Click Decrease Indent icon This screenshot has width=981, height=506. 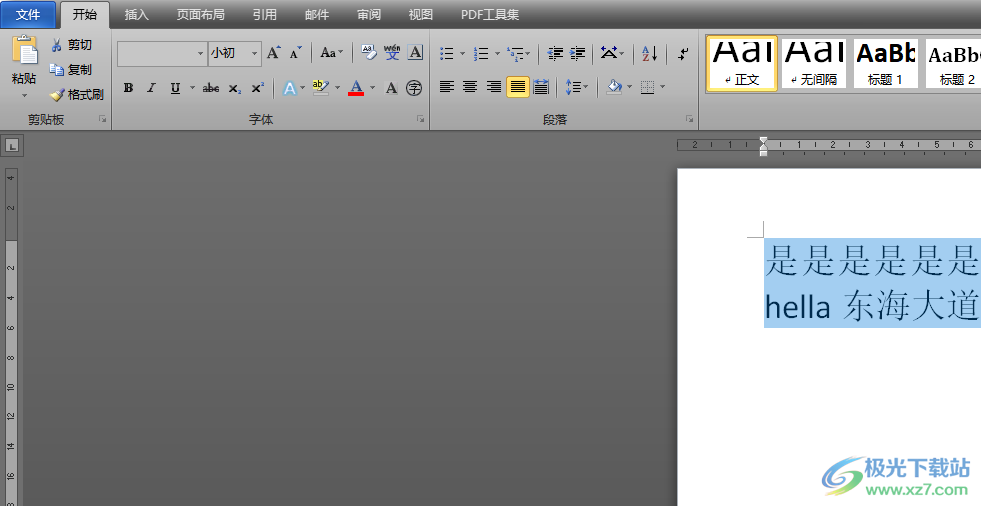click(555, 54)
